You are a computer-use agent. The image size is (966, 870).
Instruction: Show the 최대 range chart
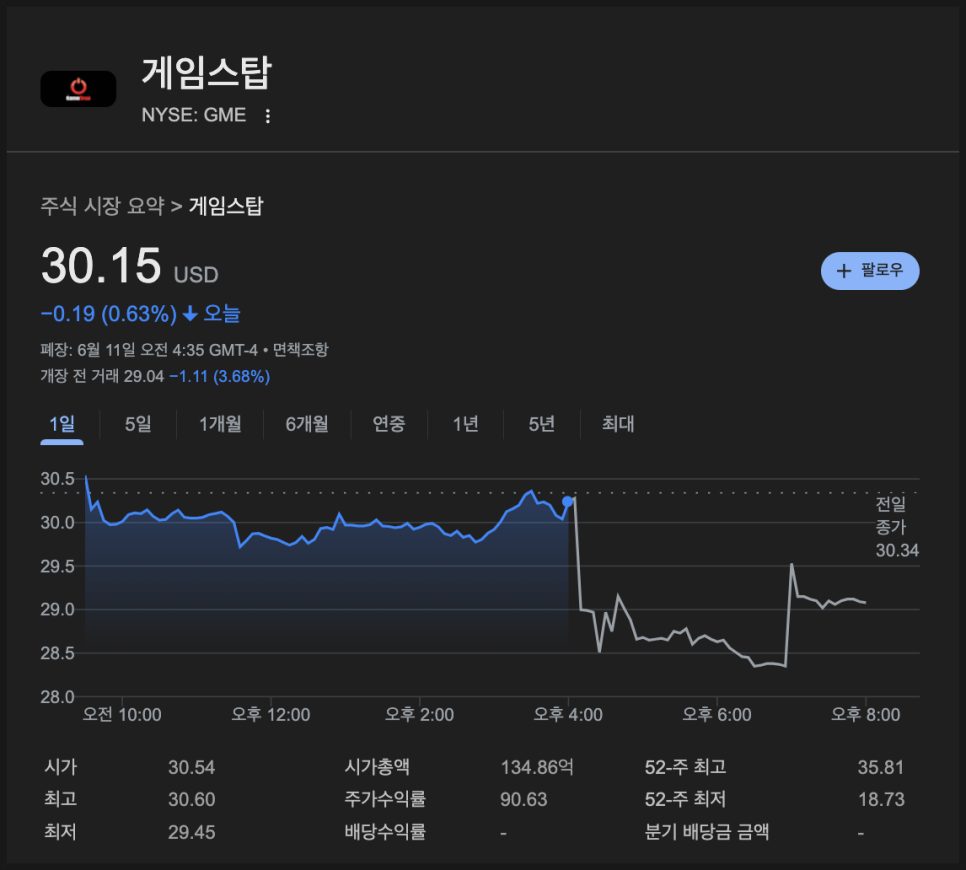tap(618, 424)
